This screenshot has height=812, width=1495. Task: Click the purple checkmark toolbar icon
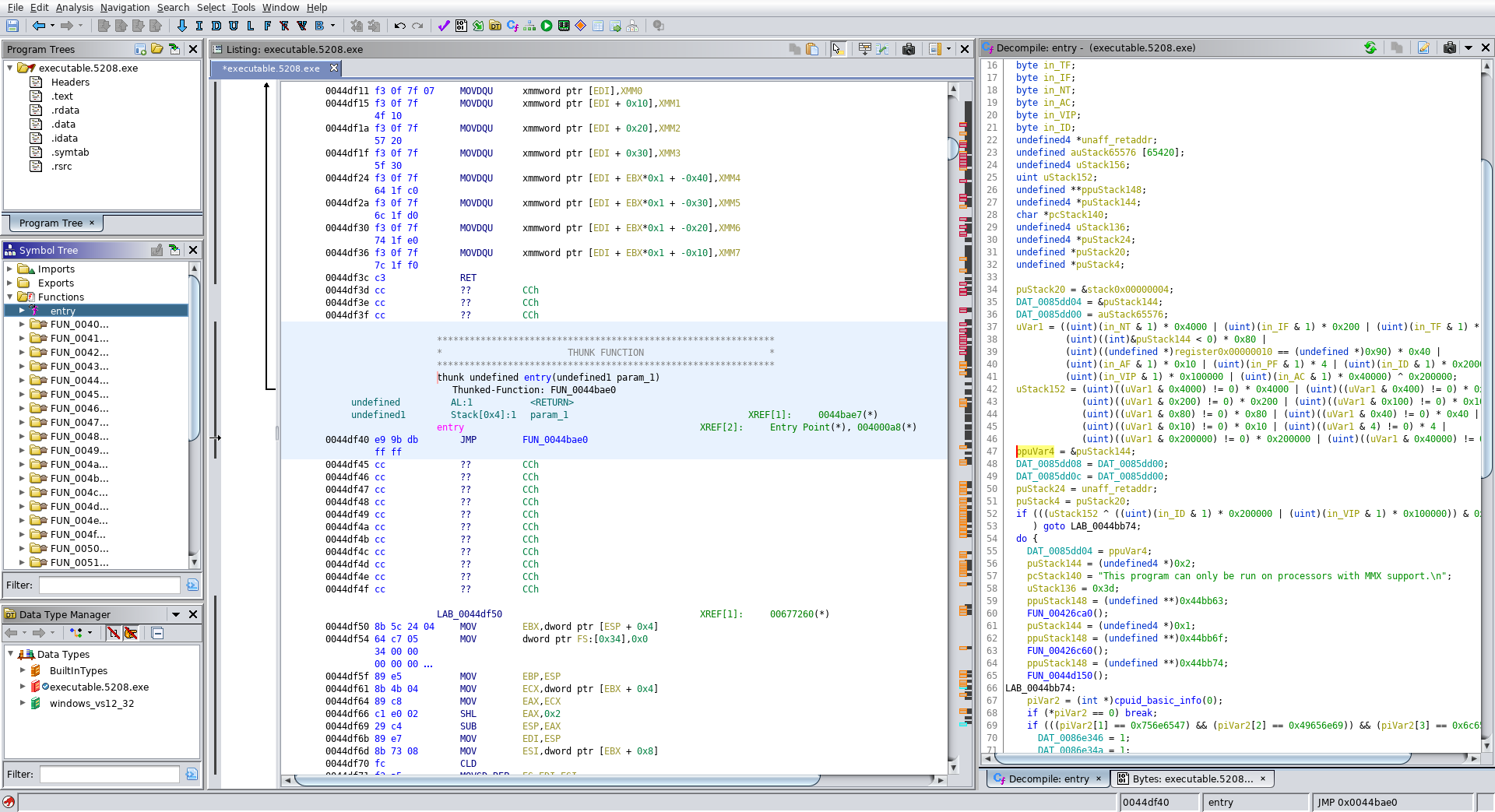click(x=444, y=26)
